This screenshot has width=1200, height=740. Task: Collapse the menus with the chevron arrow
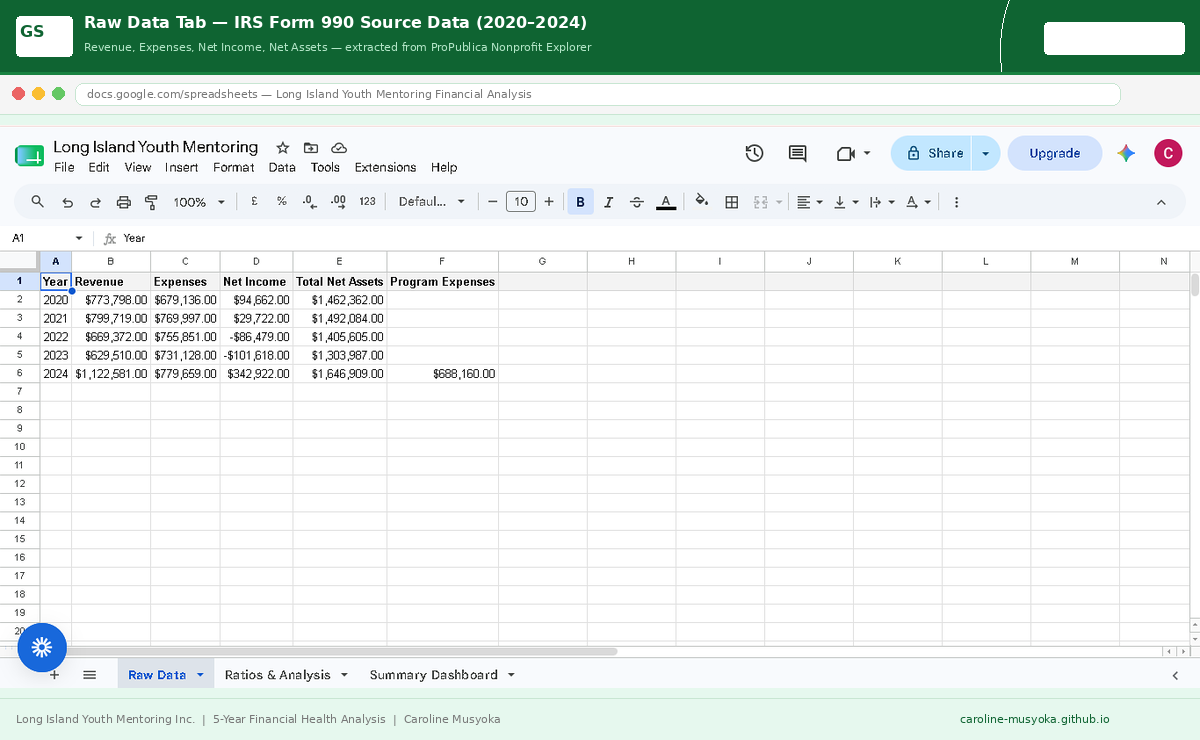point(1161,202)
